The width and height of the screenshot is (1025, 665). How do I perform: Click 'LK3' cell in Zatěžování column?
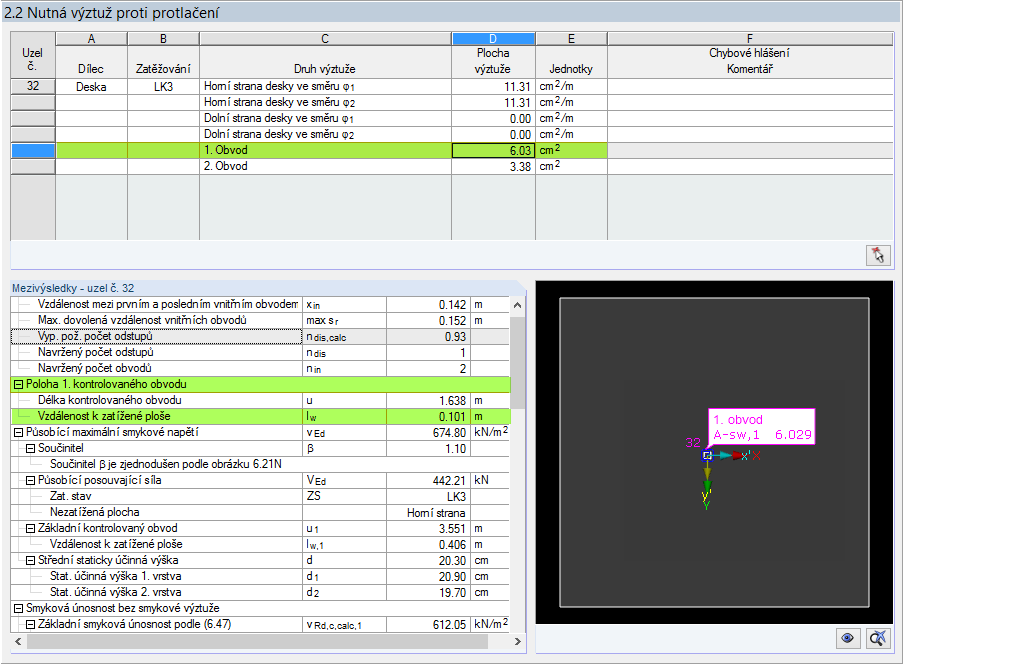coord(163,86)
